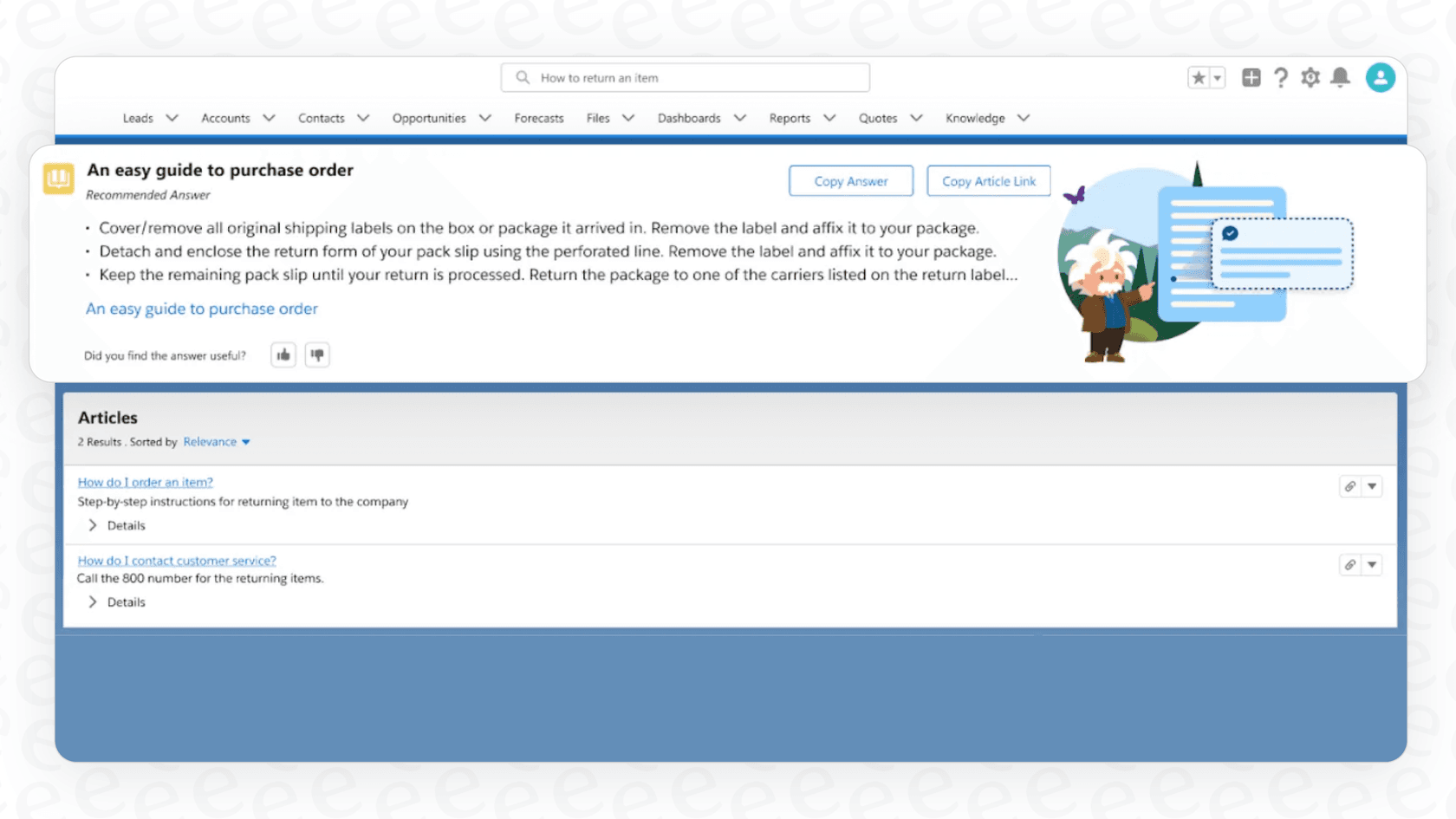The height and width of the screenshot is (819, 1456).
Task: Check the notifications bell icon
Action: [x=1340, y=77]
